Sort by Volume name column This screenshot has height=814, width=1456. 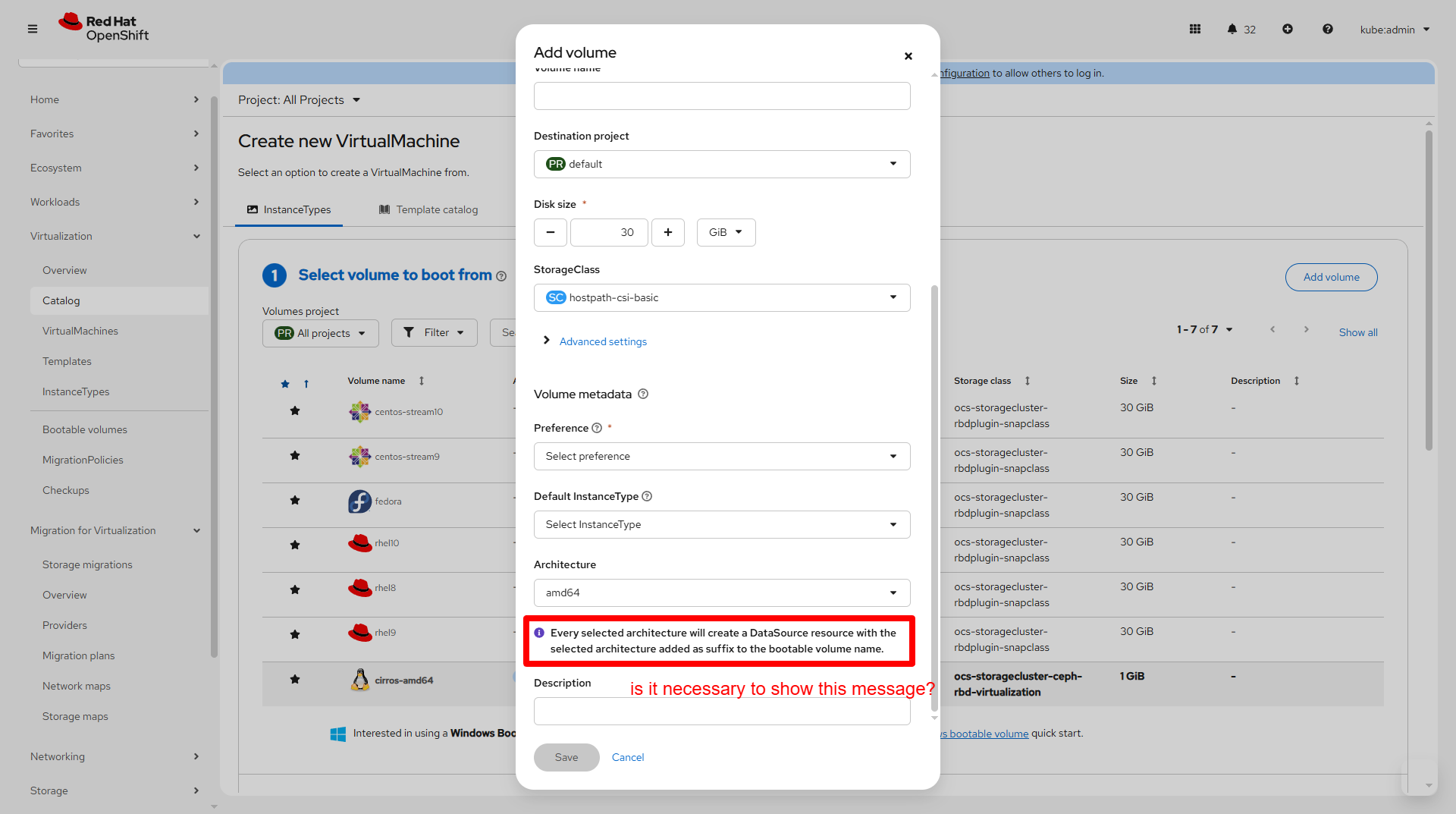[x=386, y=381]
